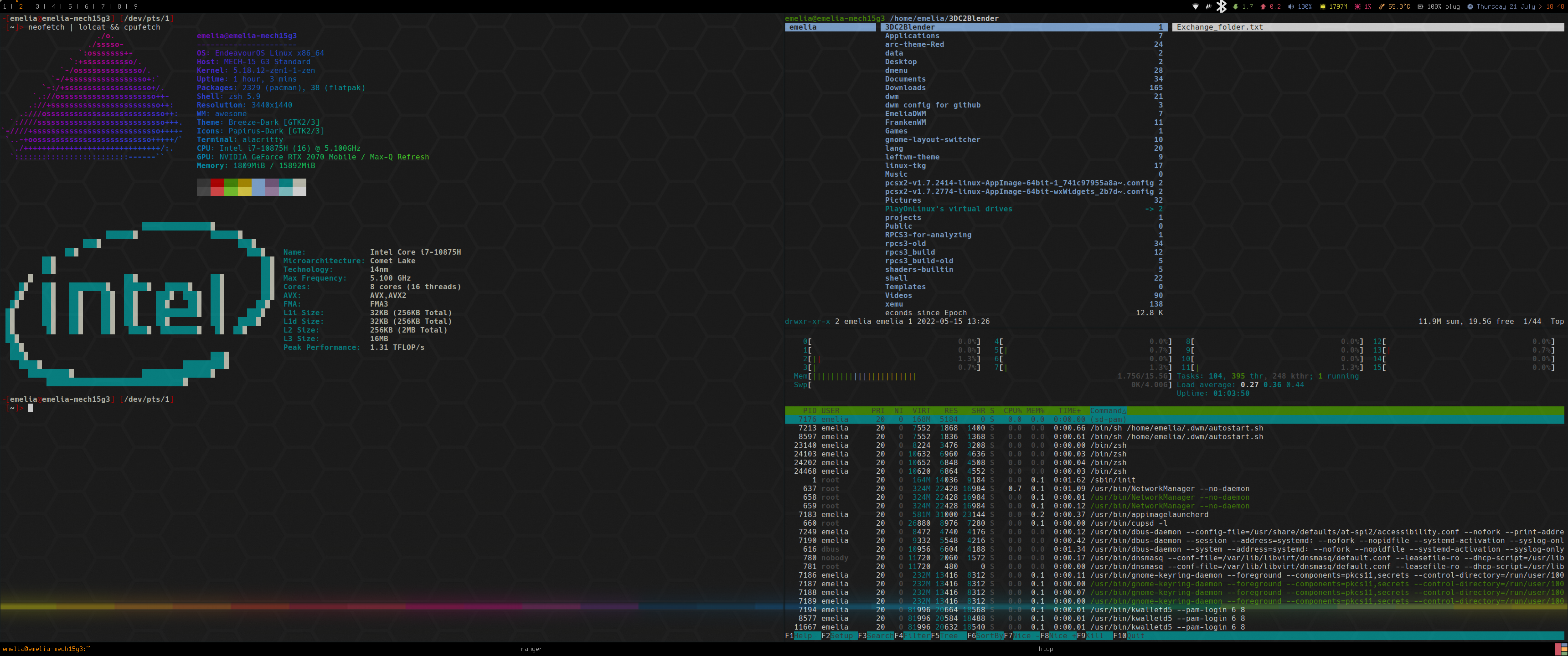
Task: Sort htop by the PID column header
Action: pos(810,411)
